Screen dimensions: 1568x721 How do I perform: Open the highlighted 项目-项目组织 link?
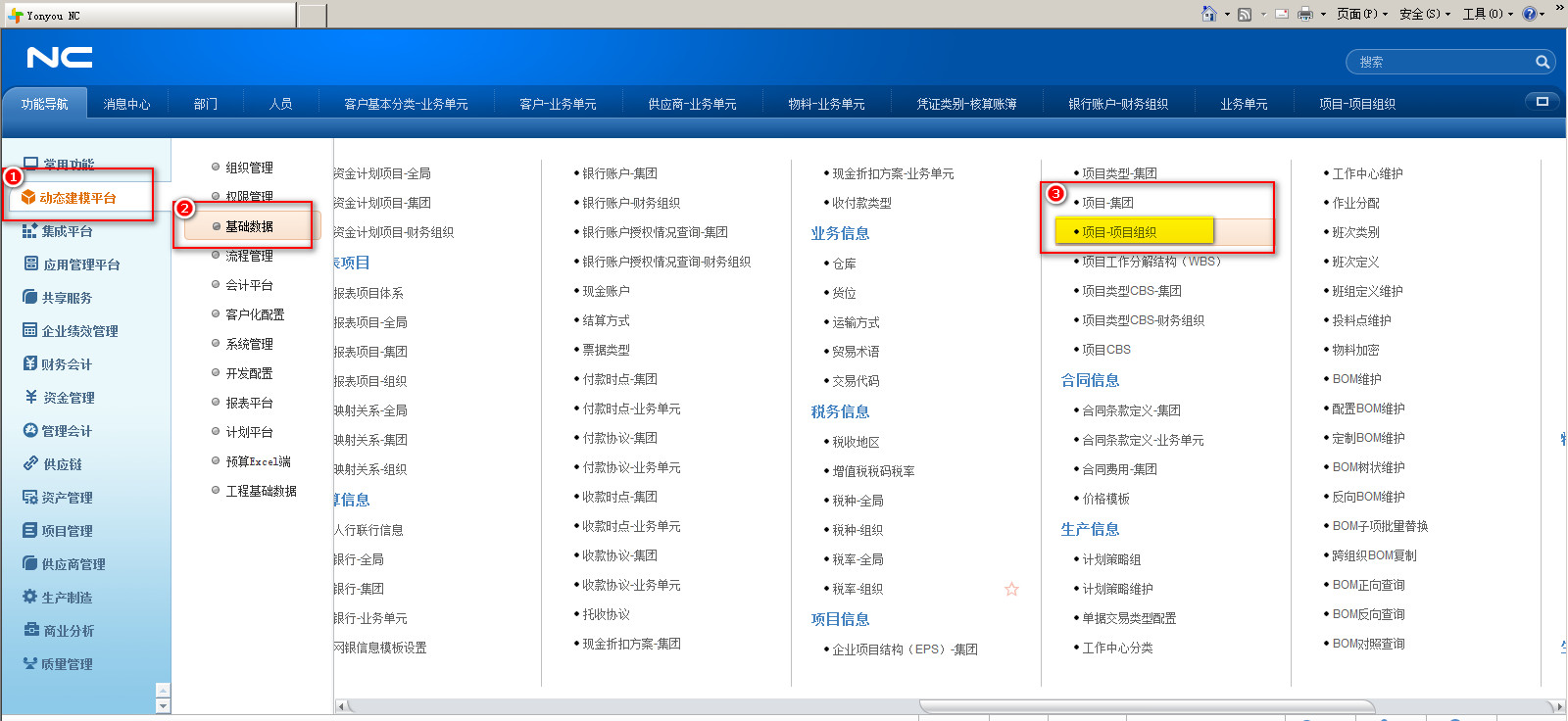1119,232
